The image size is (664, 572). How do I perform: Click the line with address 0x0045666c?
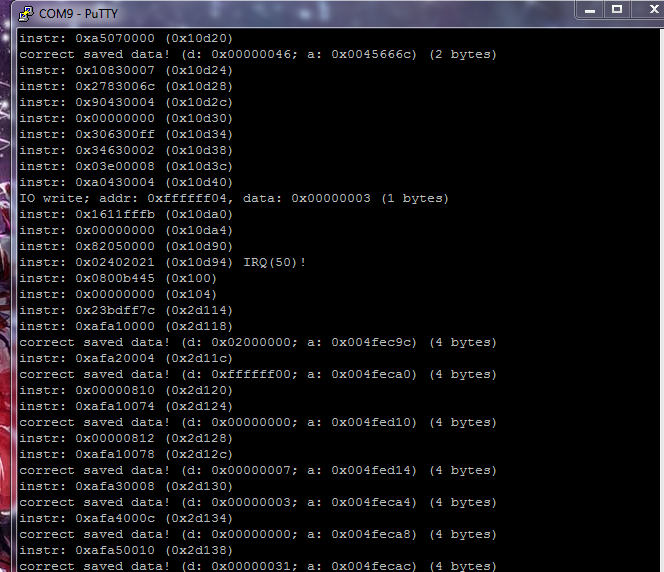coord(258,55)
